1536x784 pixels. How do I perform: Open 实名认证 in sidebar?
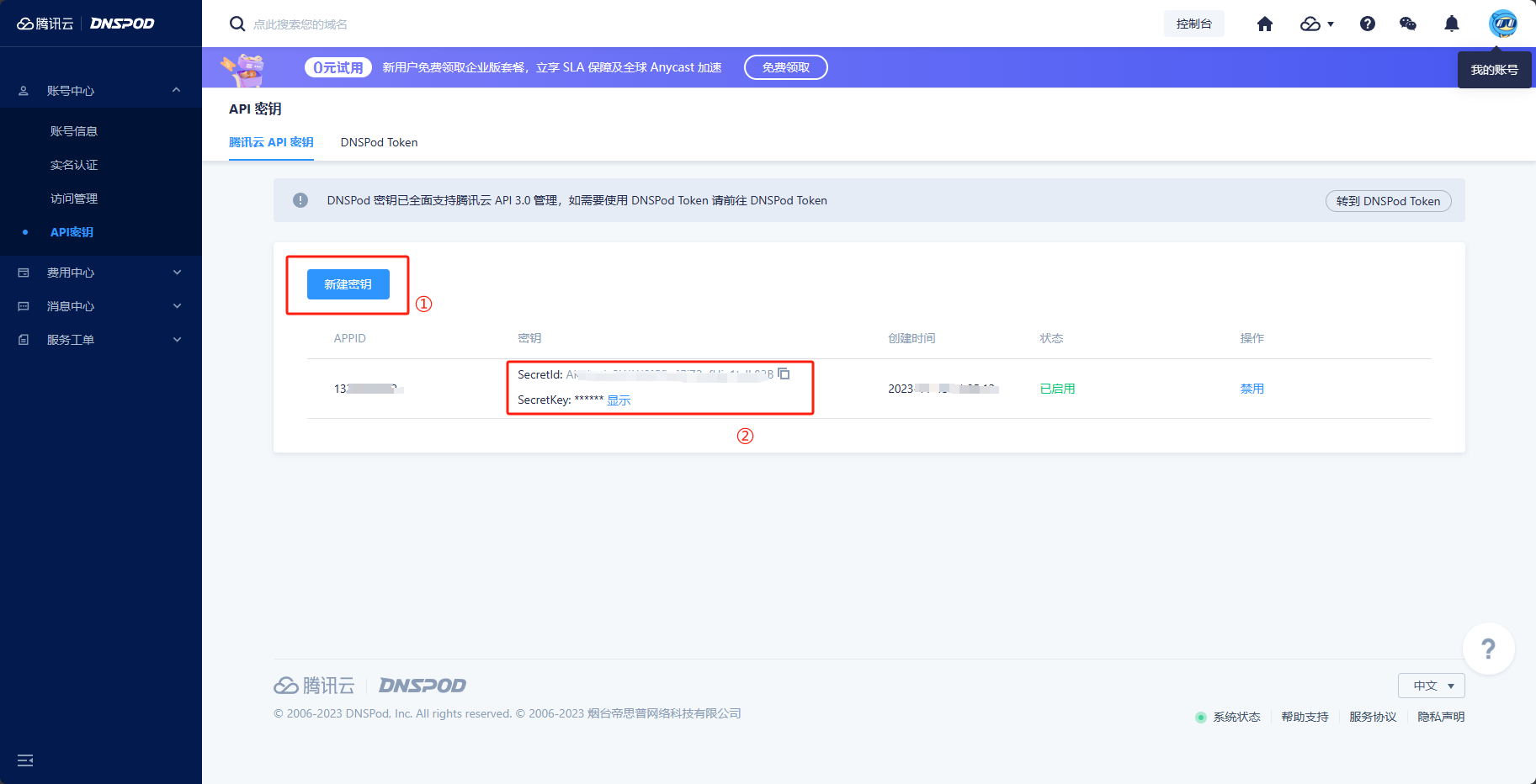point(74,164)
